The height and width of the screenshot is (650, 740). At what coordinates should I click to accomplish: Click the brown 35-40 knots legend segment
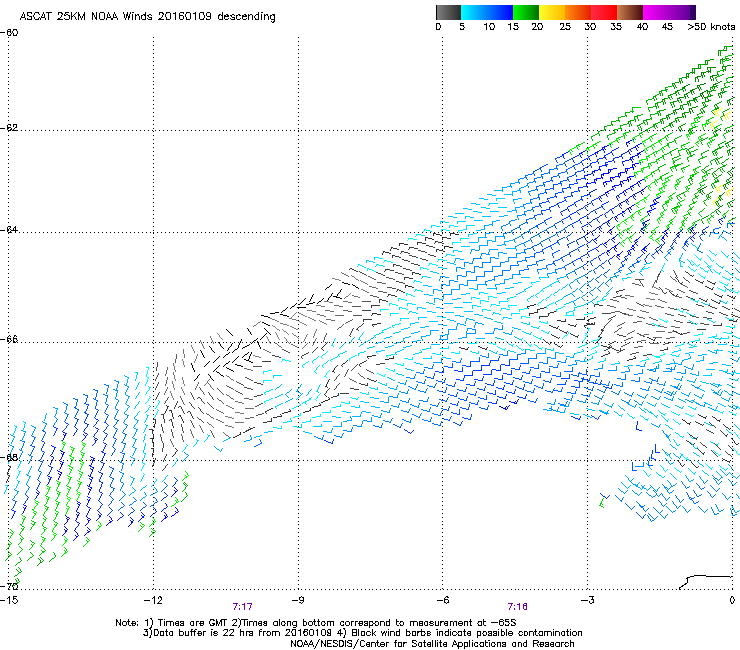[x=630, y=12]
